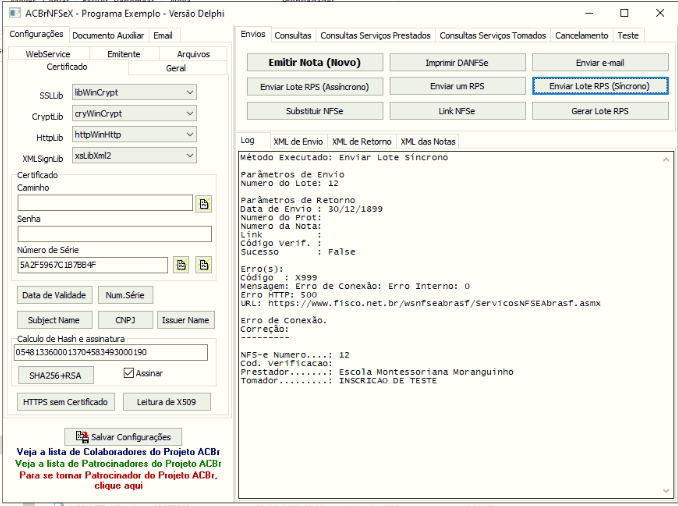Expand the XMLSignLib combo box

pyautogui.click(x=134, y=156)
